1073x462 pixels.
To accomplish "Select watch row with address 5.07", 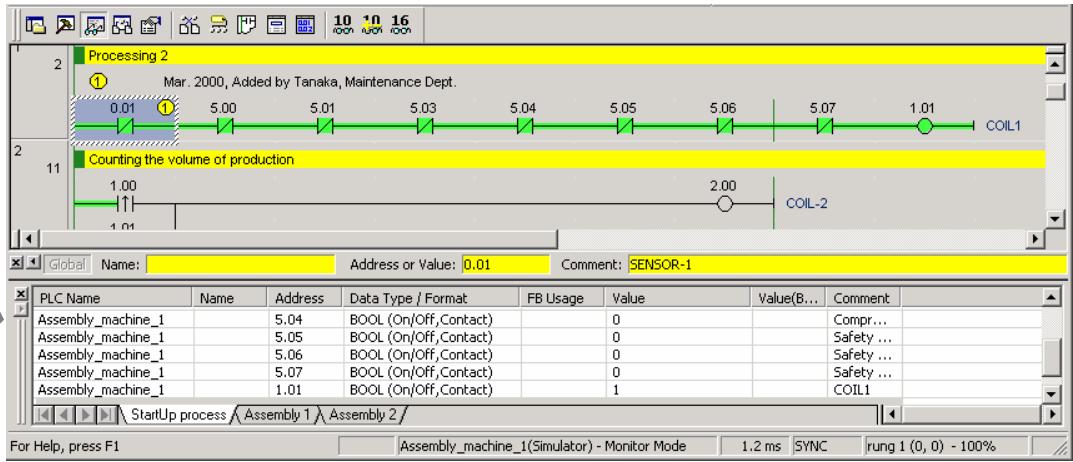I will (537, 372).
